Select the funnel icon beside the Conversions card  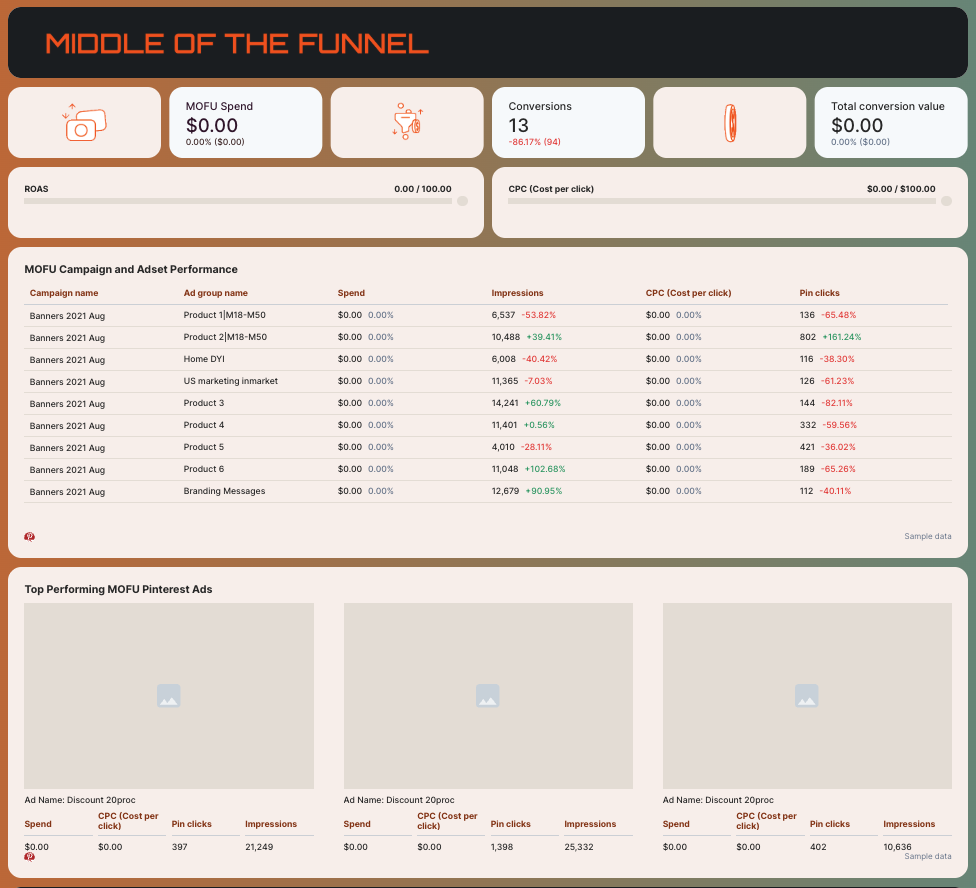[x=406, y=121]
